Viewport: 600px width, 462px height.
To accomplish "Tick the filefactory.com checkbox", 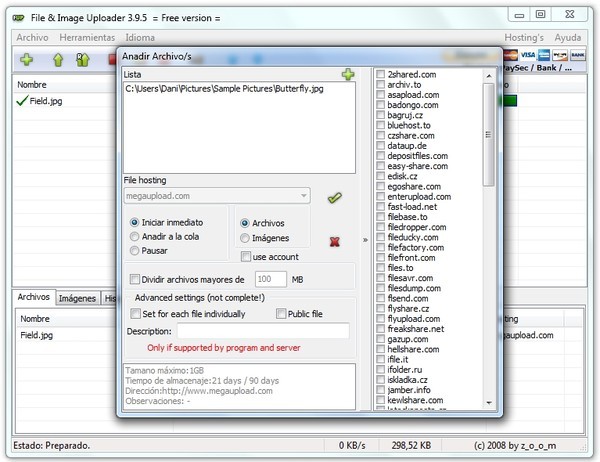I will tap(380, 247).
